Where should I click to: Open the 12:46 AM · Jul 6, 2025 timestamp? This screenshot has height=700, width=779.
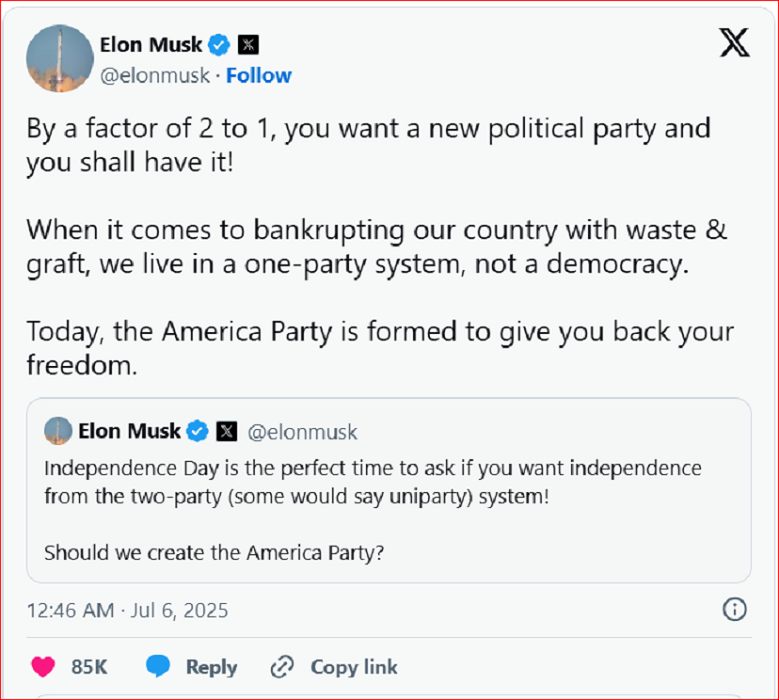[127, 609]
